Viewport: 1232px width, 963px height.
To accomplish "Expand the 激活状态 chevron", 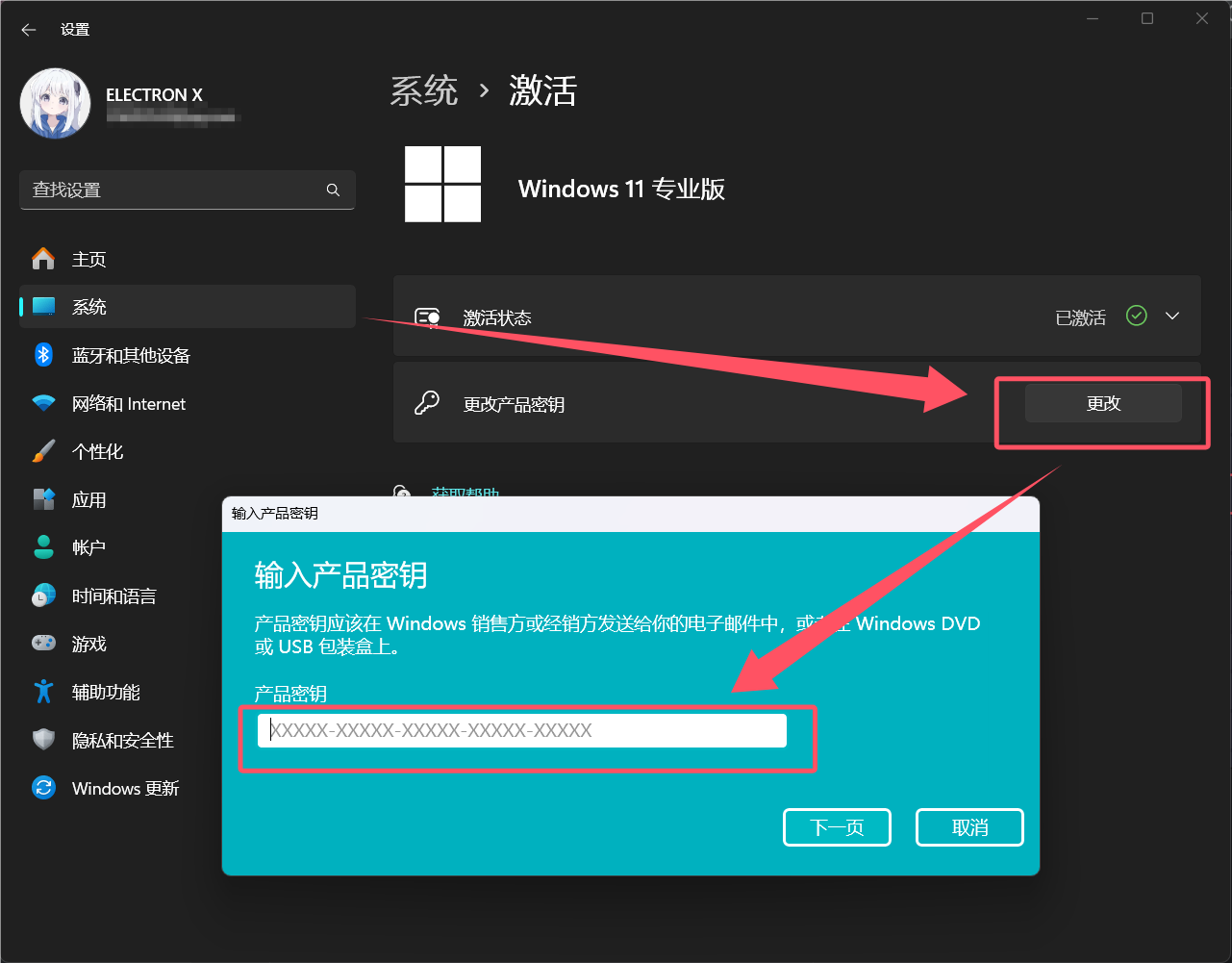I will click(1172, 317).
